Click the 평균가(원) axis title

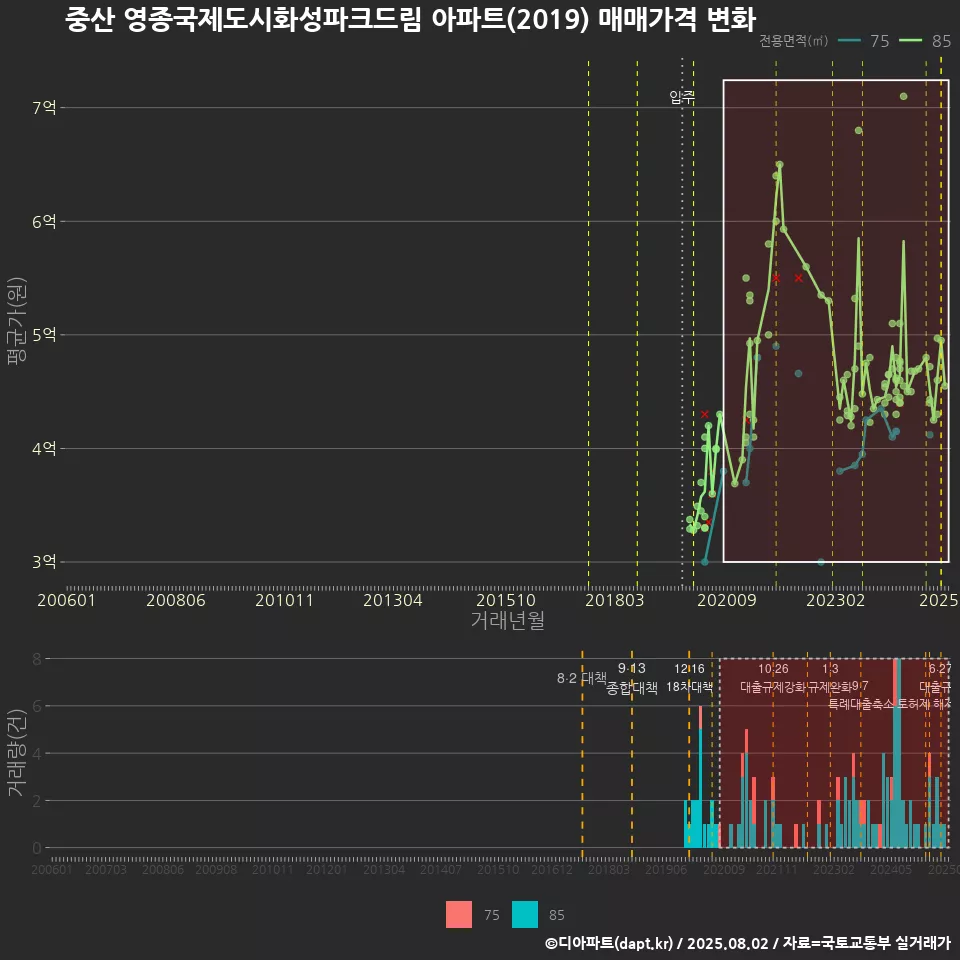17,321
